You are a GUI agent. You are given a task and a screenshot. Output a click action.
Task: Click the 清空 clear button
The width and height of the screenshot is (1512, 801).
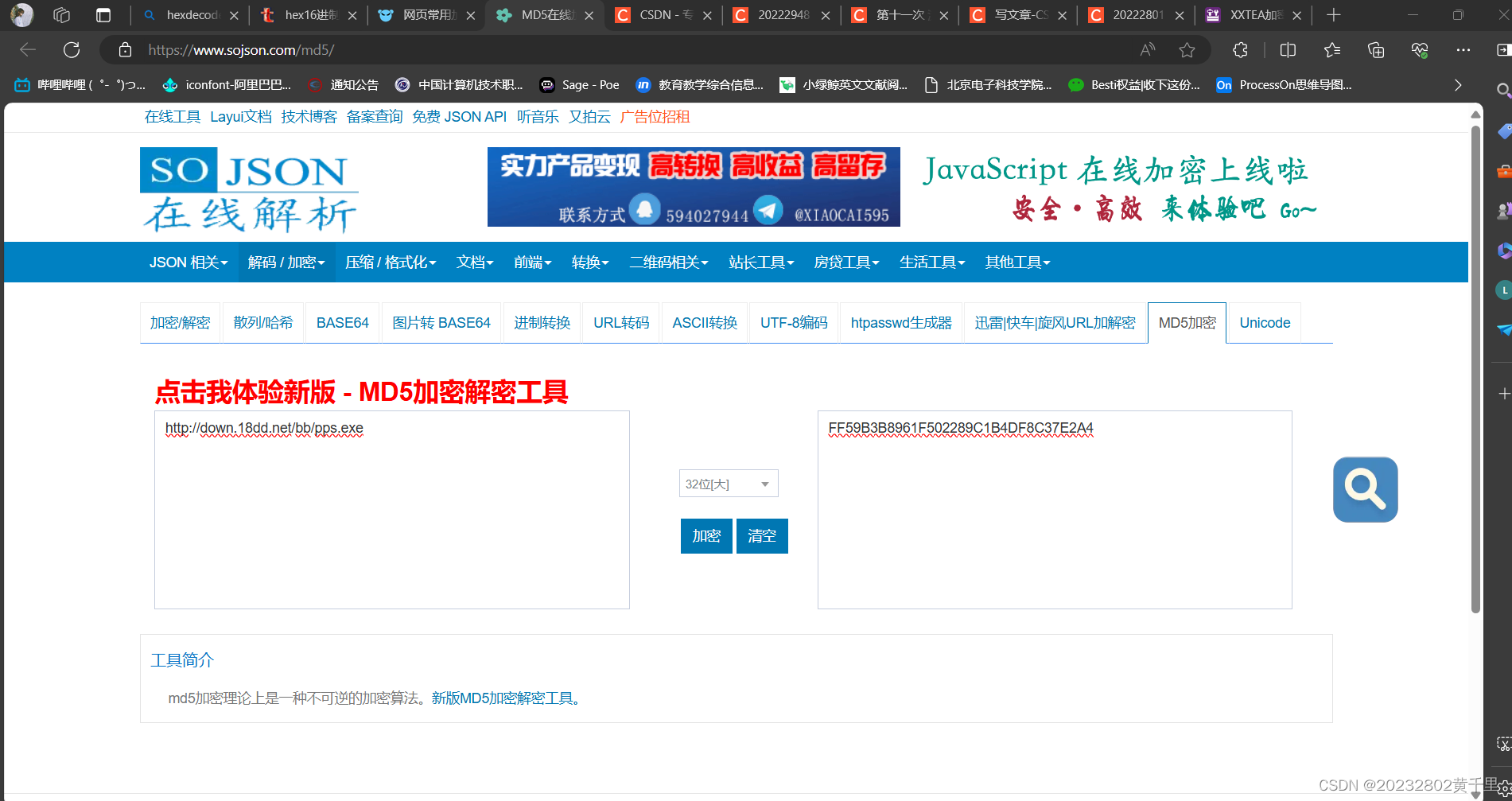pyautogui.click(x=762, y=536)
